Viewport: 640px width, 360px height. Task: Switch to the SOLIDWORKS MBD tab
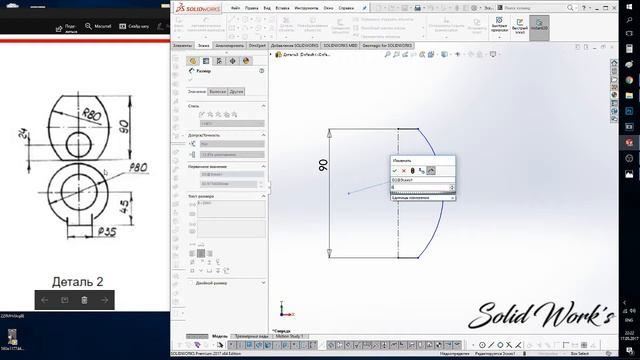tap(340, 46)
